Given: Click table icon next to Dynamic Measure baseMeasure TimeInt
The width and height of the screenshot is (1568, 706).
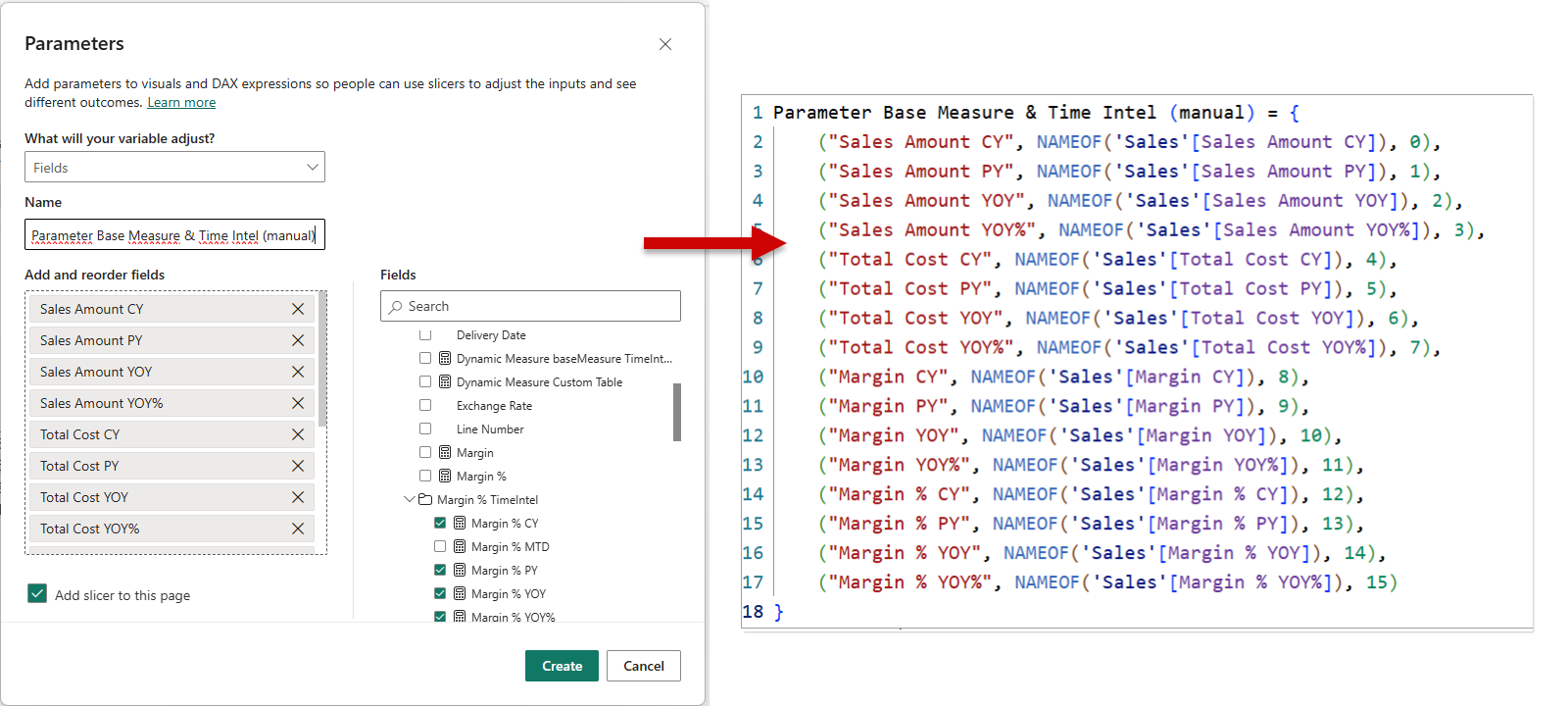Looking at the screenshot, I should (x=445, y=359).
